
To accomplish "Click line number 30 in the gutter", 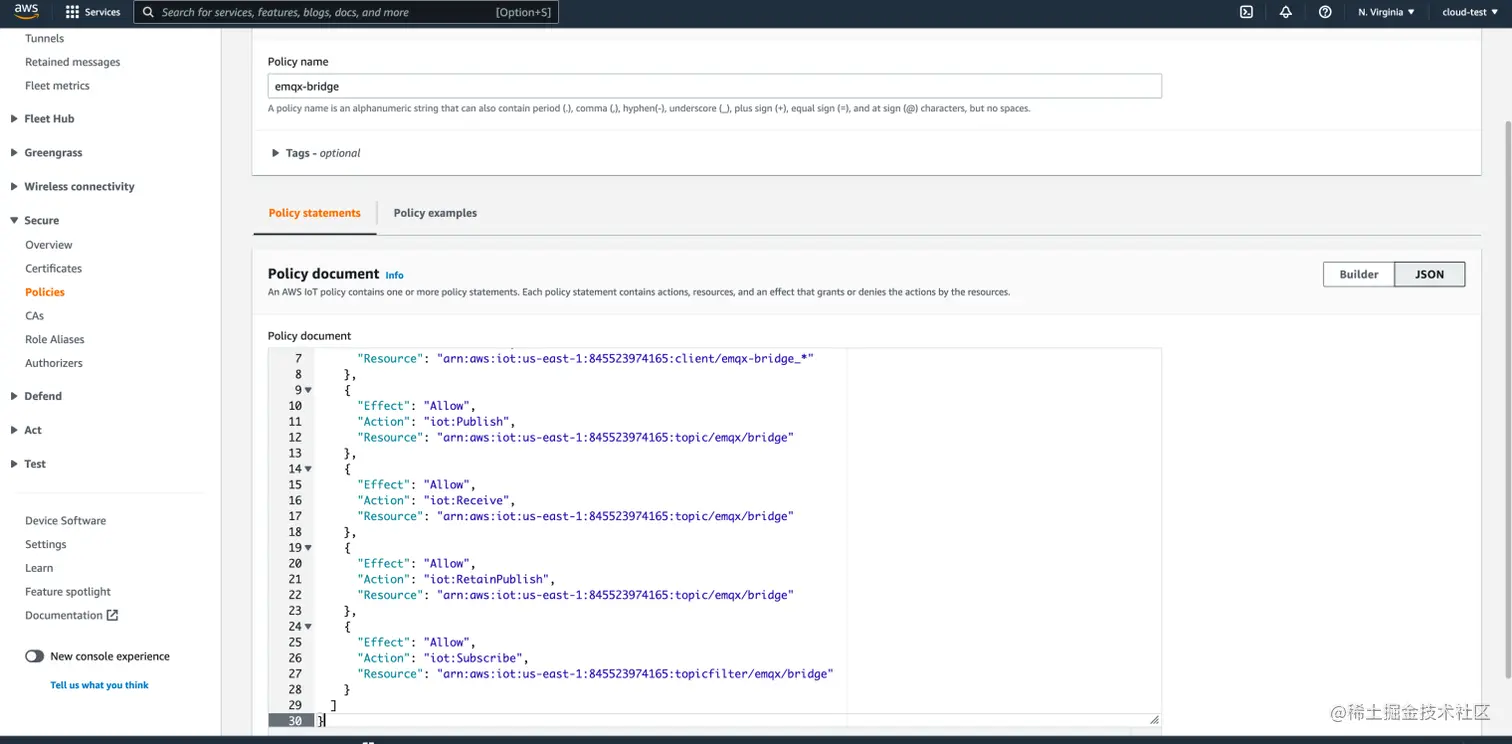I will (293, 721).
